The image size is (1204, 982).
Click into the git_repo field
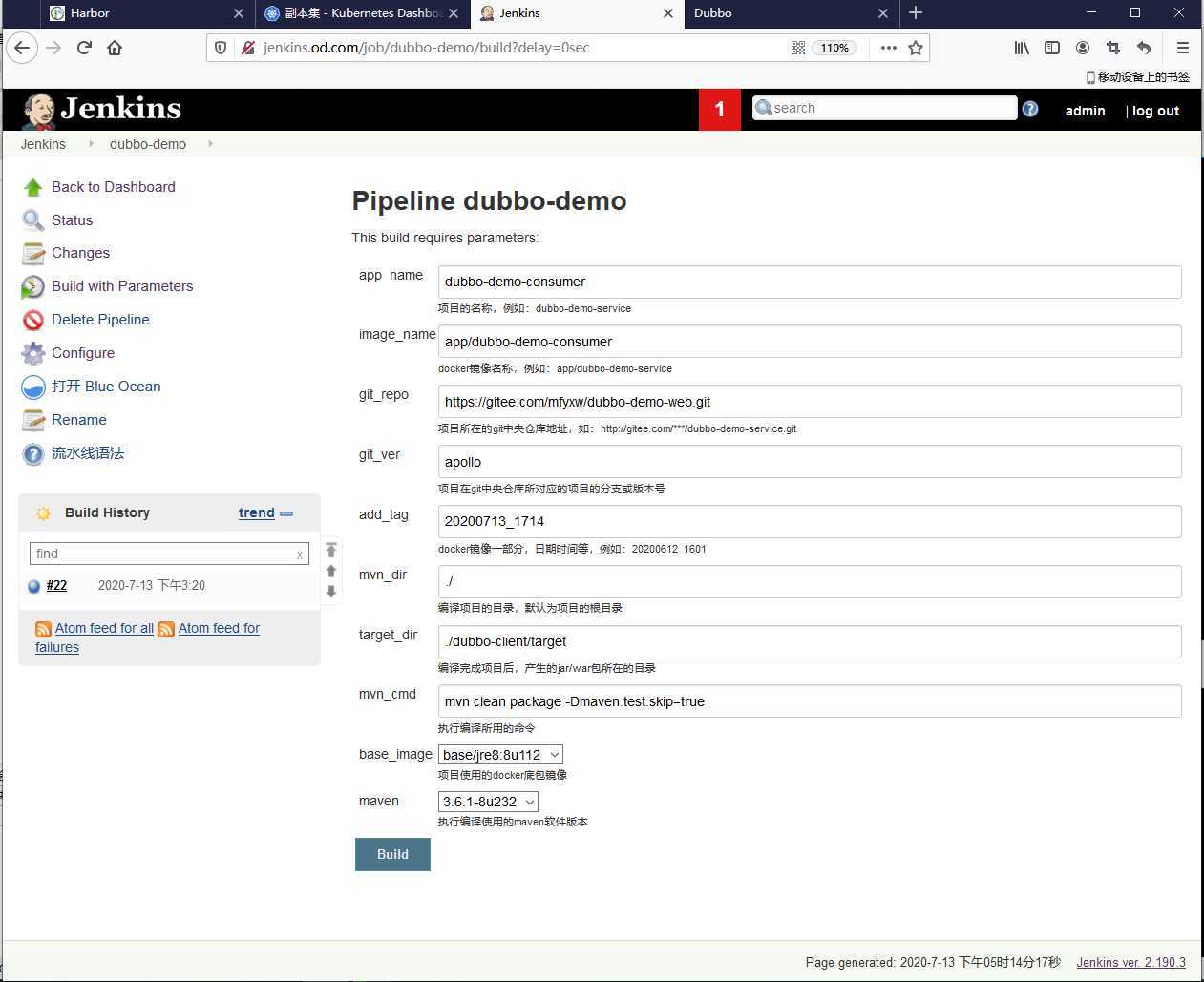tap(810, 402)
